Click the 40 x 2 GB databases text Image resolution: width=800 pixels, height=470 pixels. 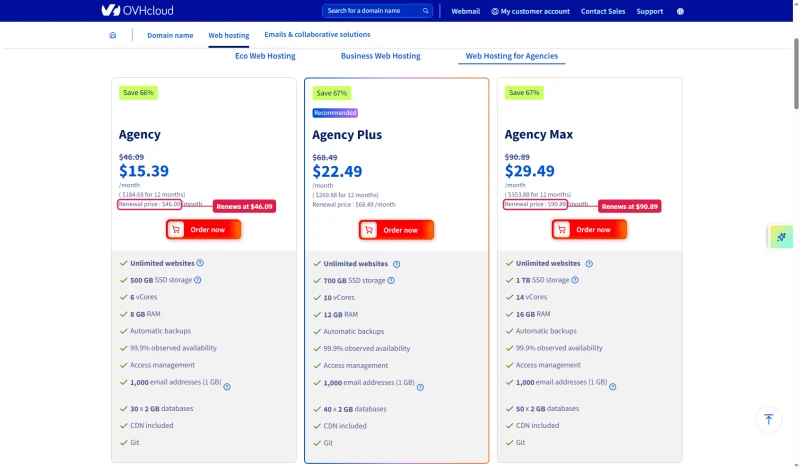pyautogui.click(x=355, y=409)
